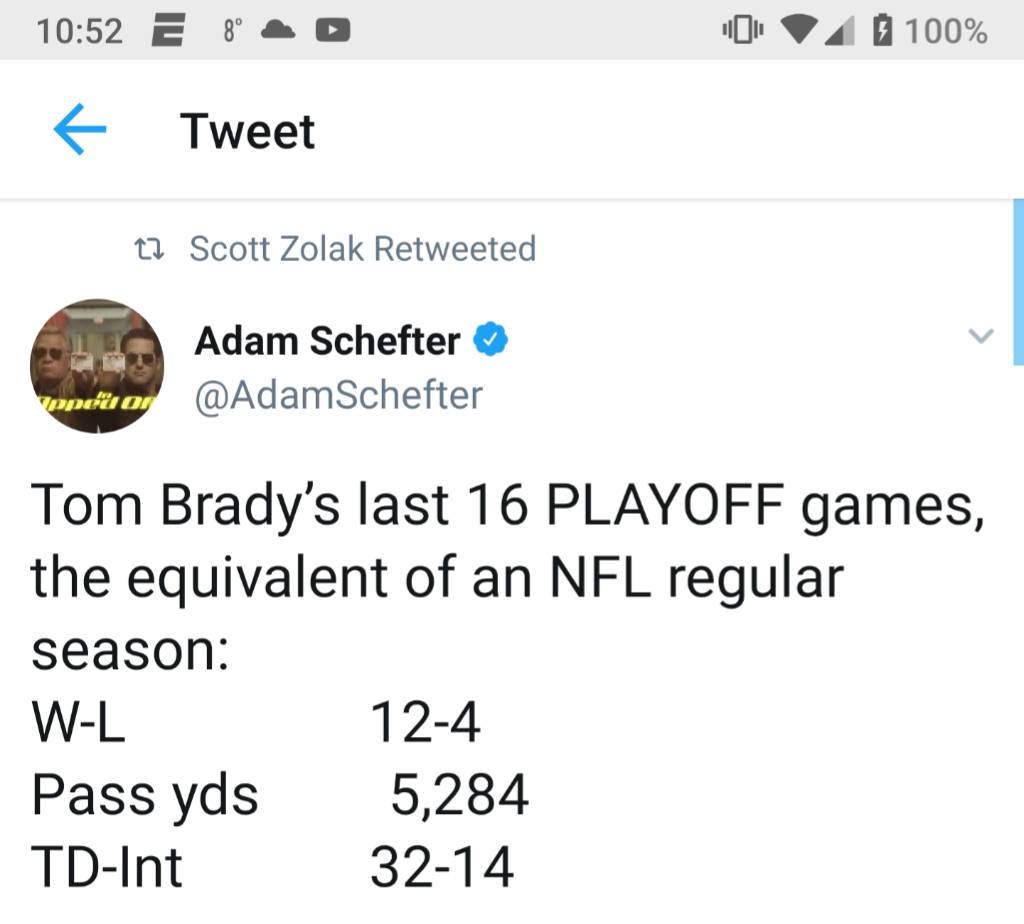The width and height of the screenshot is (1024, 924).
Task: Tap the cellular signal icon
Action: pyautogui.click(x=839, y=31)
